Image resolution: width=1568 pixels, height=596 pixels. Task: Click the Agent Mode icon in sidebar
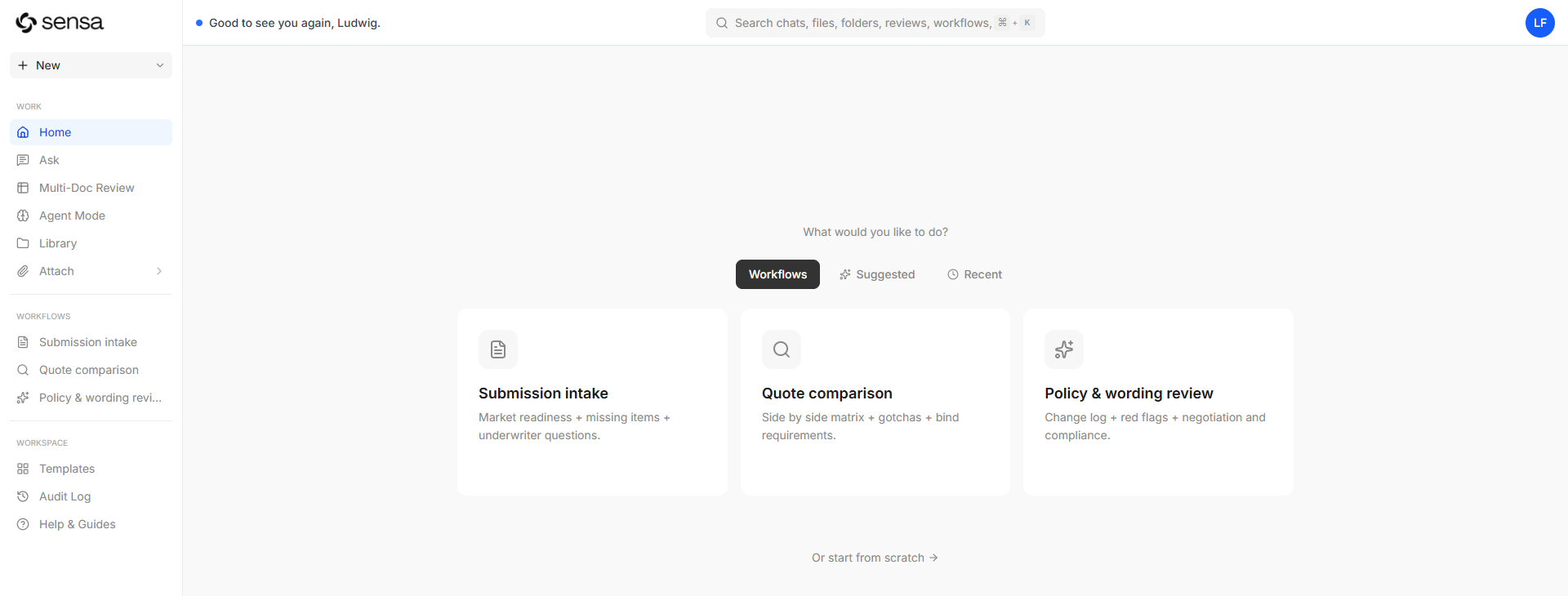pos(23,216)
